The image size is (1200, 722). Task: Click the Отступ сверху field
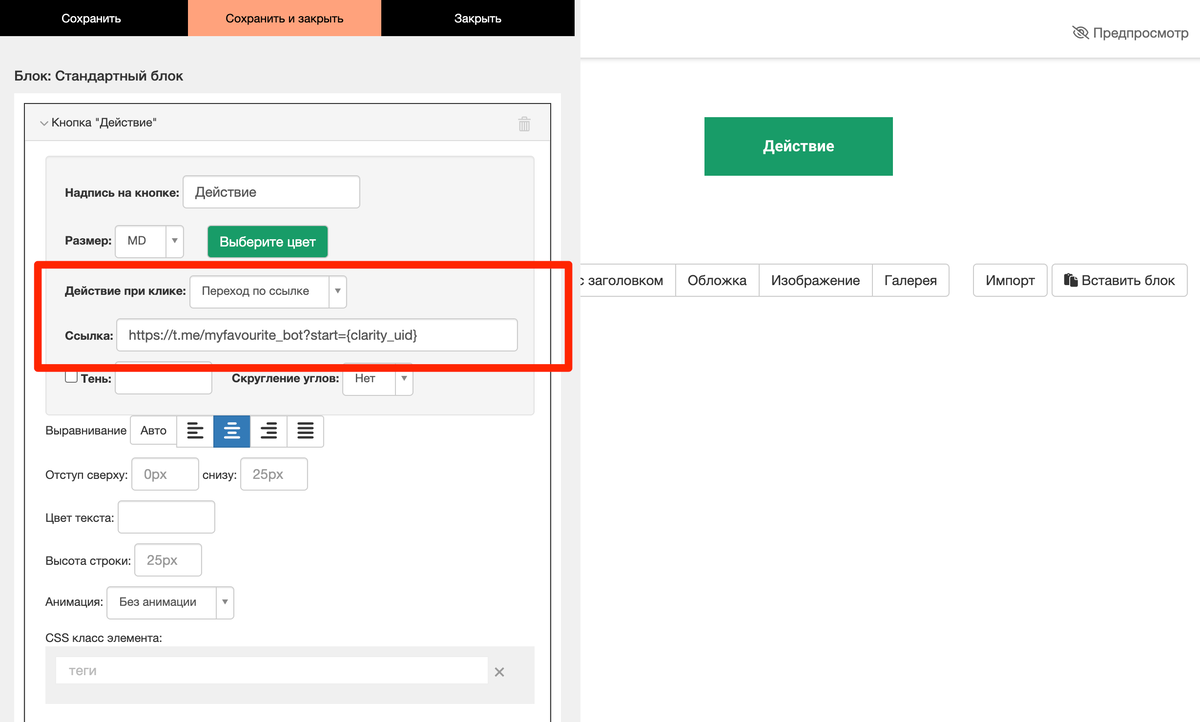tap(165, 475)
